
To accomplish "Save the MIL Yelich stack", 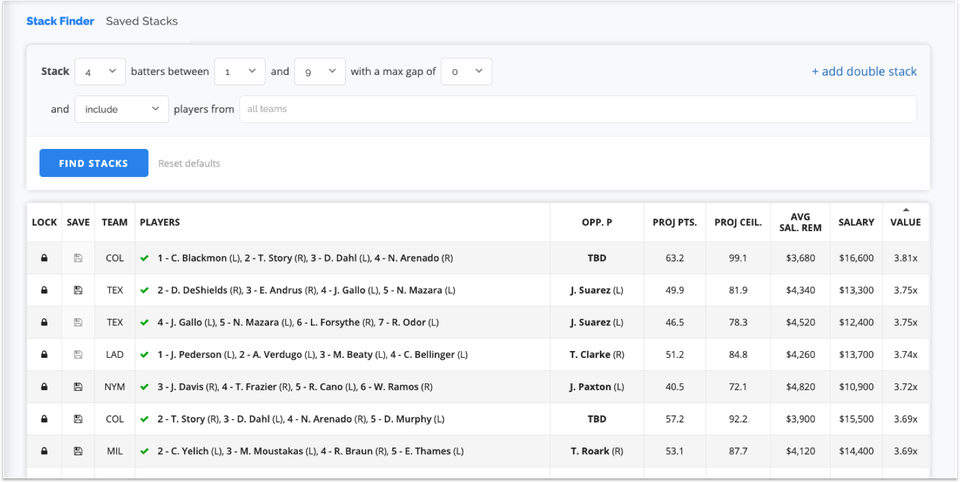I will [78, 451].
